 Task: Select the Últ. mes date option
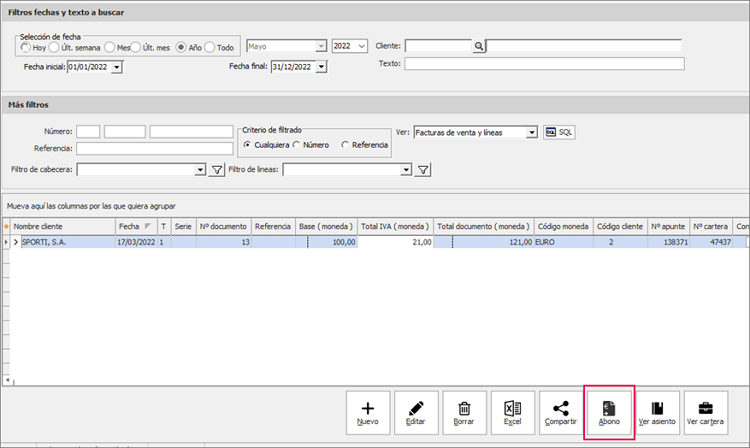coord(136,47)
